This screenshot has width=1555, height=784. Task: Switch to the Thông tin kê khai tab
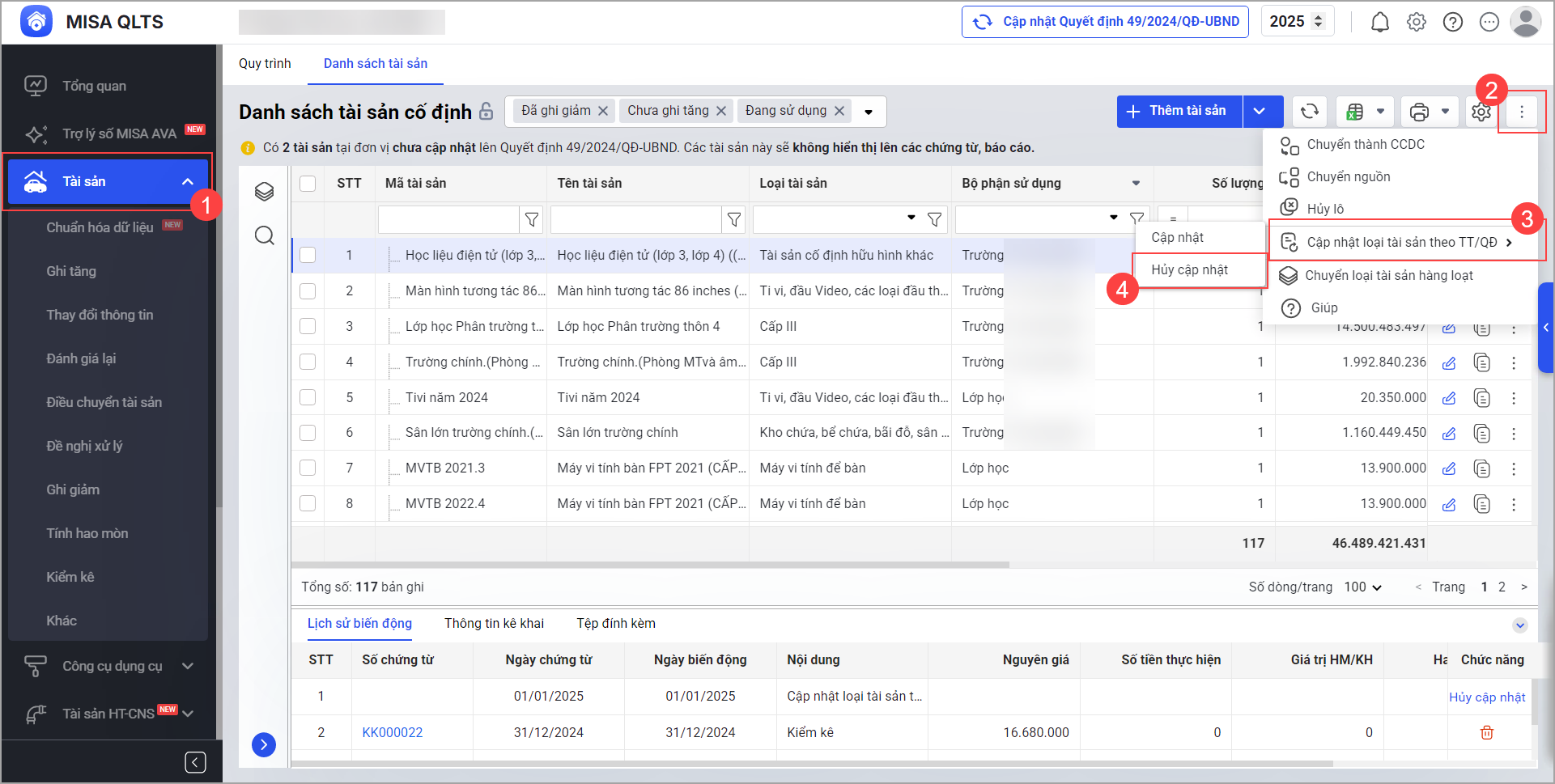494,623
